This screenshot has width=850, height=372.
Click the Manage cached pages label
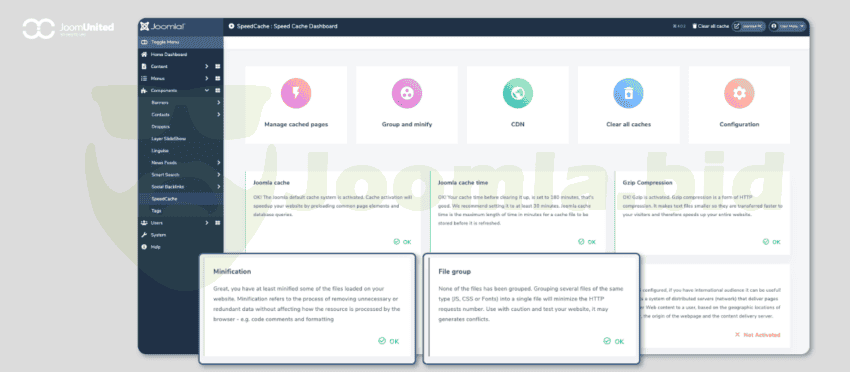tap(296, 124)
